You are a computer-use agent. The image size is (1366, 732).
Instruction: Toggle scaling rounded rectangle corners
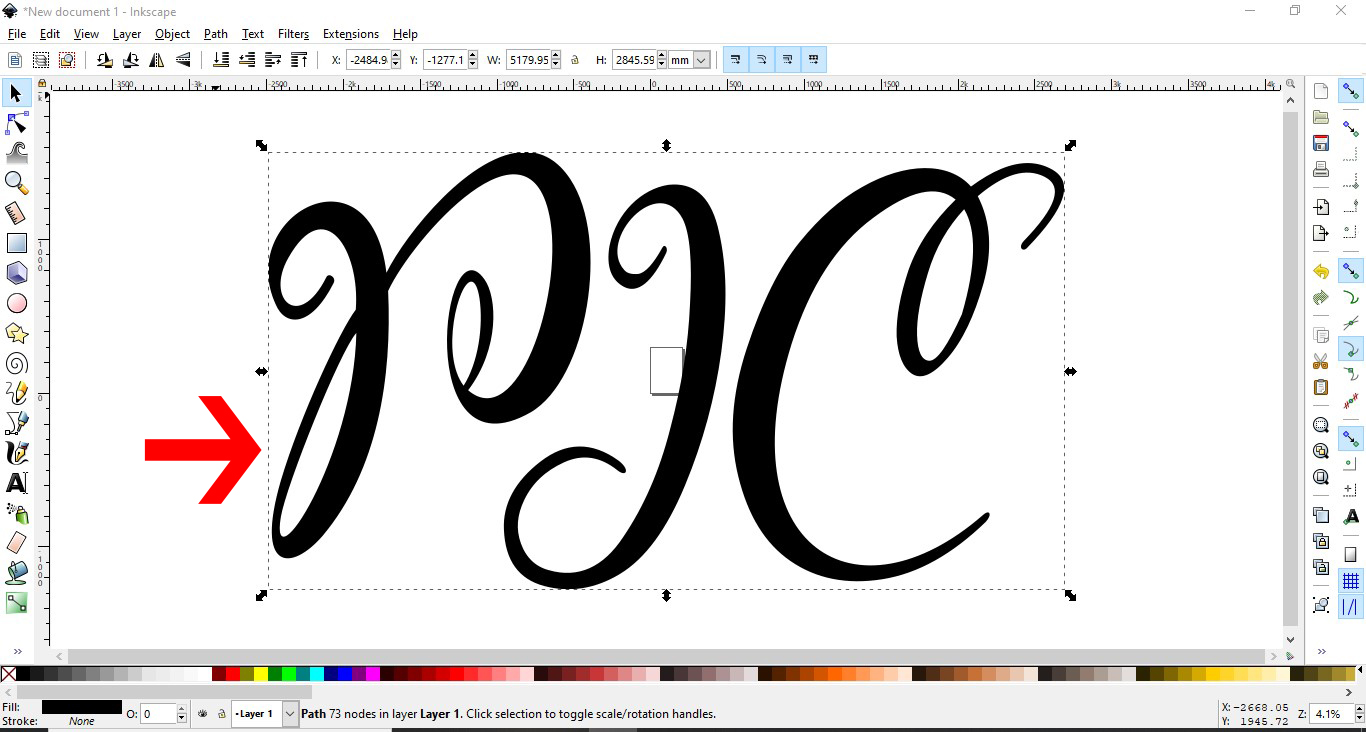[761, 60]
